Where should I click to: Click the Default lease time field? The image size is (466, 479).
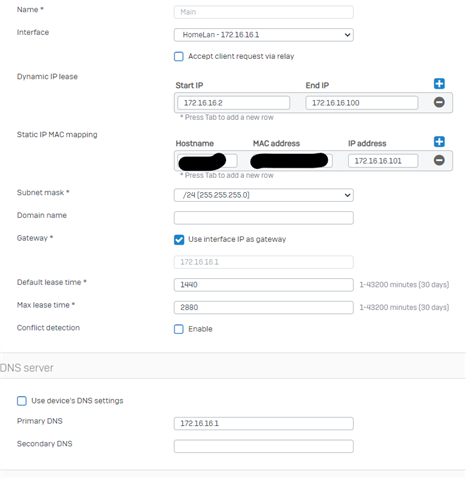tap(263, 285)
